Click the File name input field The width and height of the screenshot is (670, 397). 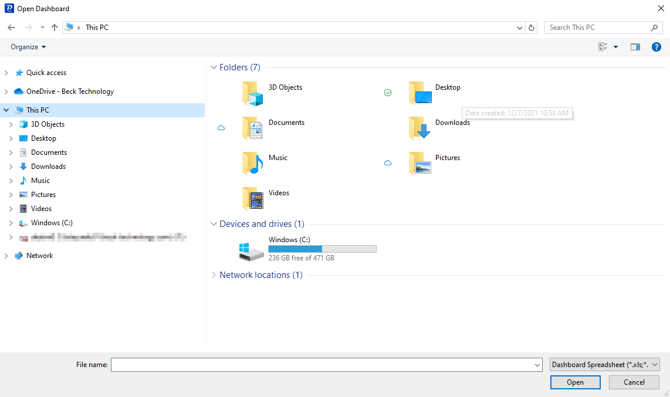pos(322,365)
